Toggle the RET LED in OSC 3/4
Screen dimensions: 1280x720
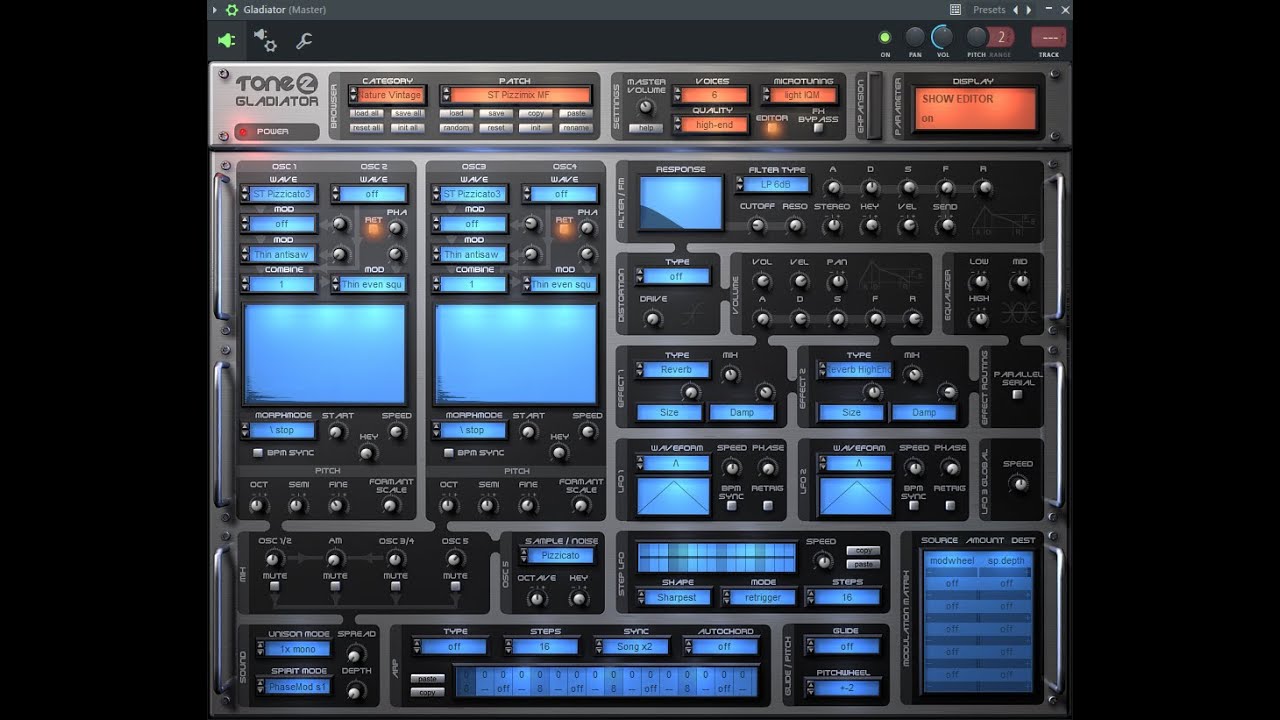(x=563, y=229)
